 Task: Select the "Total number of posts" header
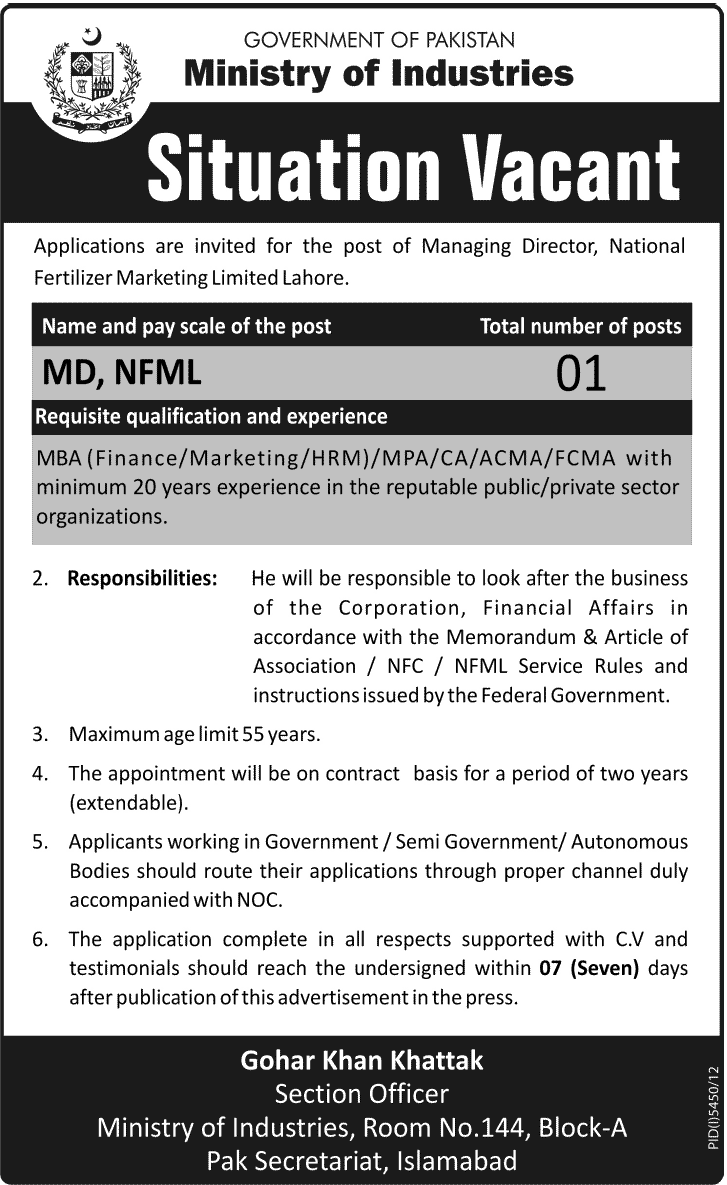580,326
